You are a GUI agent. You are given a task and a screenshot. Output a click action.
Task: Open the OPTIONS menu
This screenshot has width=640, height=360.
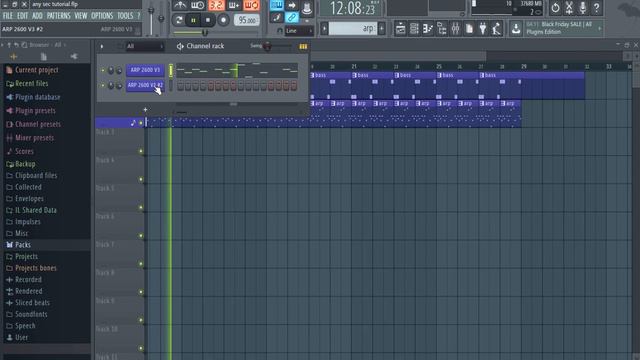[102, 16]
